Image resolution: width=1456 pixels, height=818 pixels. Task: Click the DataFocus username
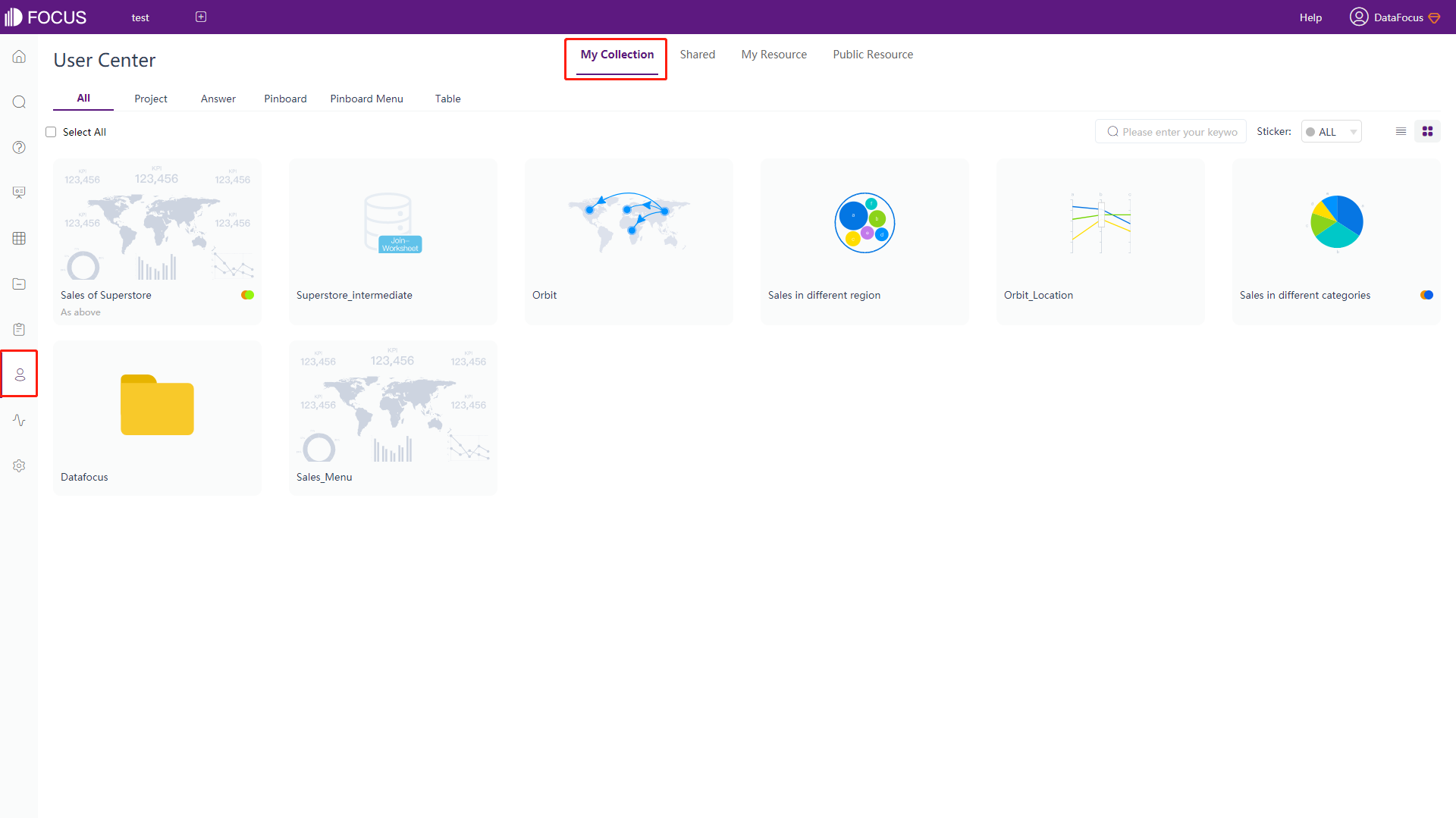(x=1398, y=17)
